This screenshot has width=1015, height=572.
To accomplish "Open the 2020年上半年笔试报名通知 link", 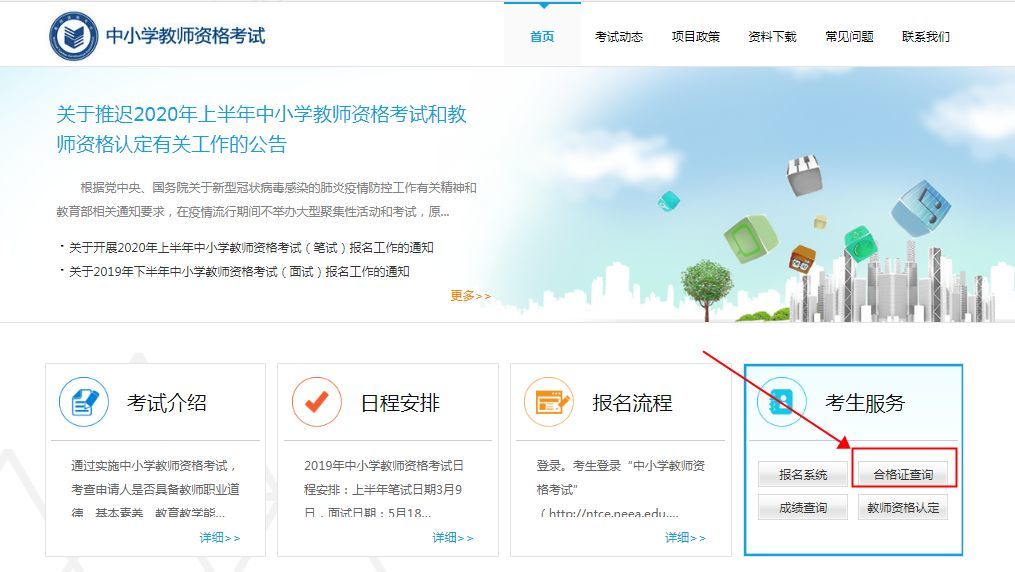I will point(251,248).
